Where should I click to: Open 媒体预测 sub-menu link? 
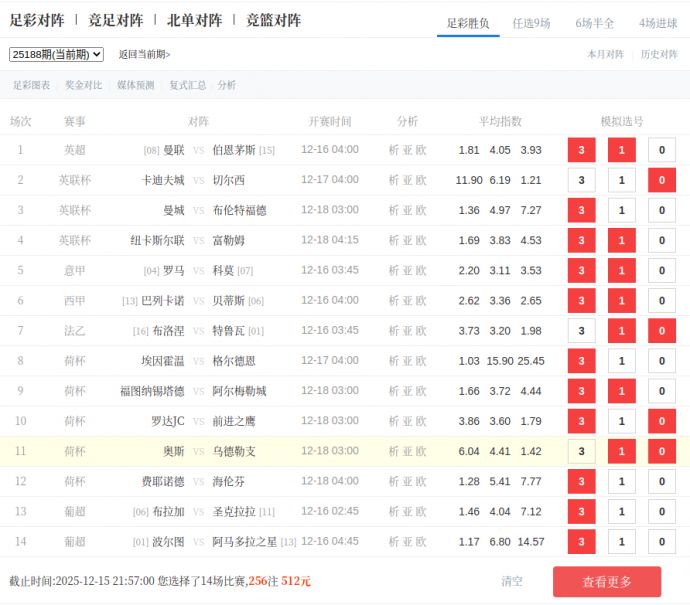click(x=135, y=85)
